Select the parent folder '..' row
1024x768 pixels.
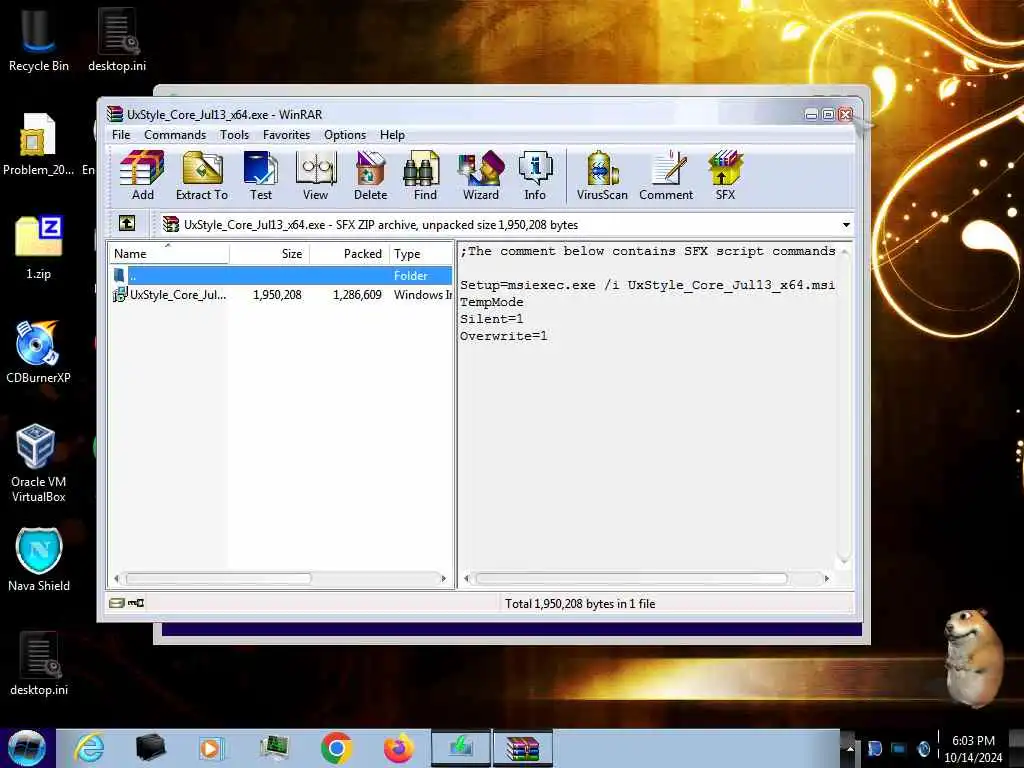click(x=281, y=276)
